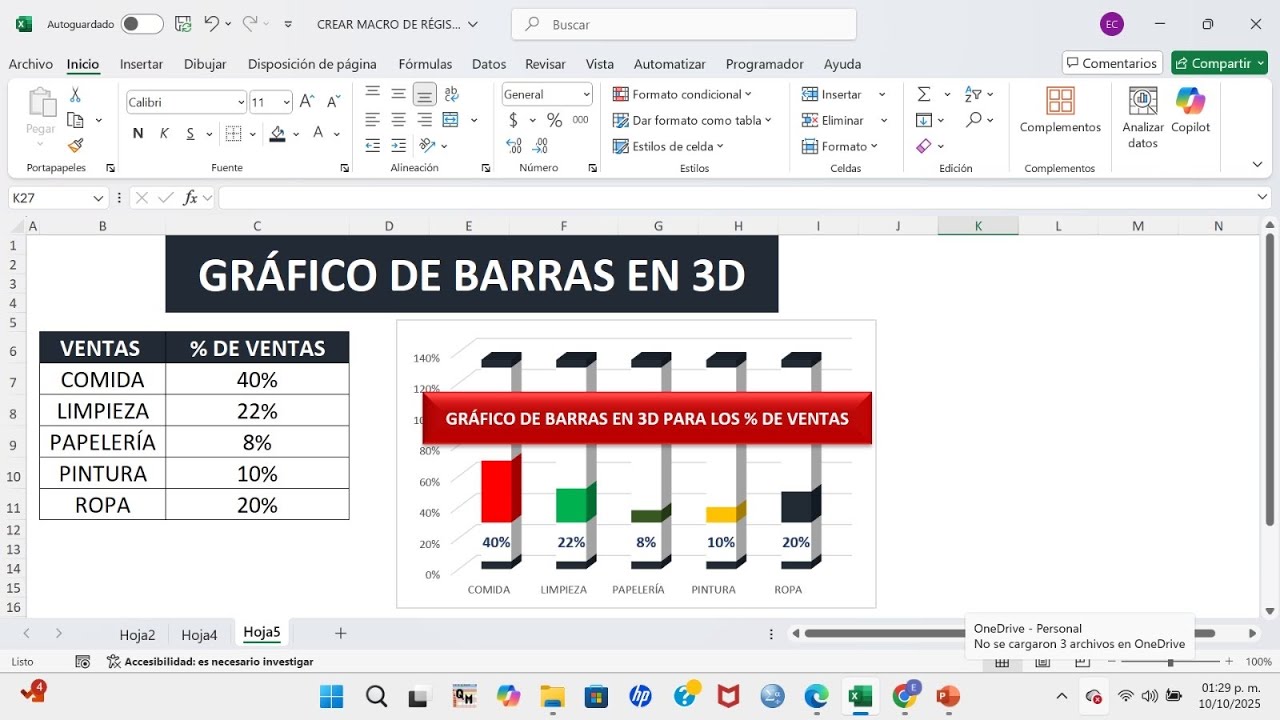
Task: Center text horizontally
Action: click(x=398, y=120)
